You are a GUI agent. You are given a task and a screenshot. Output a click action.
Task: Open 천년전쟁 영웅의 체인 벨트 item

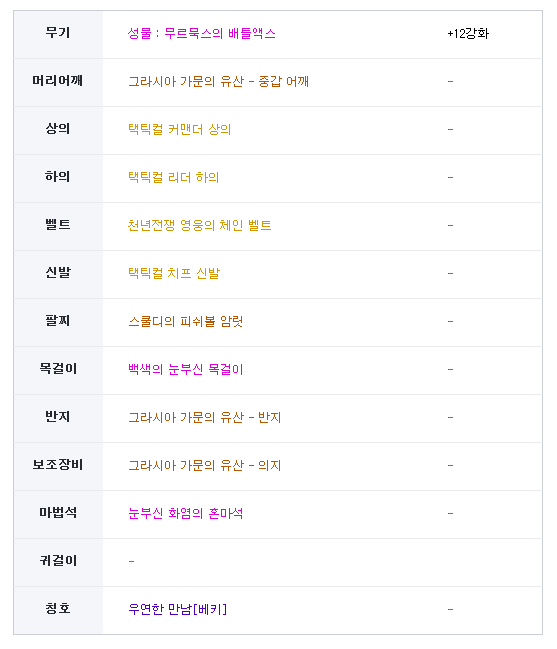tap(199, 226)
